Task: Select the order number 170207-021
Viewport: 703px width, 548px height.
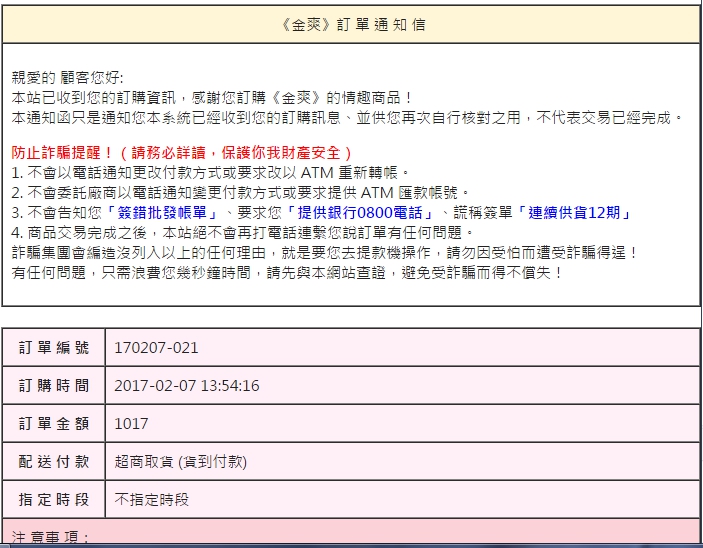Action: [157, 348]
